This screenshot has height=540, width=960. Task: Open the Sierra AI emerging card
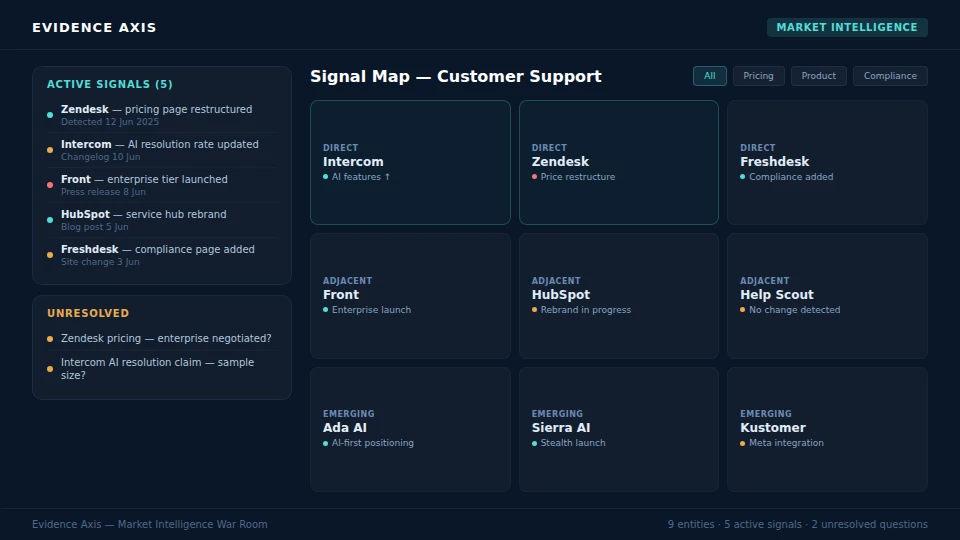point(618,429)
